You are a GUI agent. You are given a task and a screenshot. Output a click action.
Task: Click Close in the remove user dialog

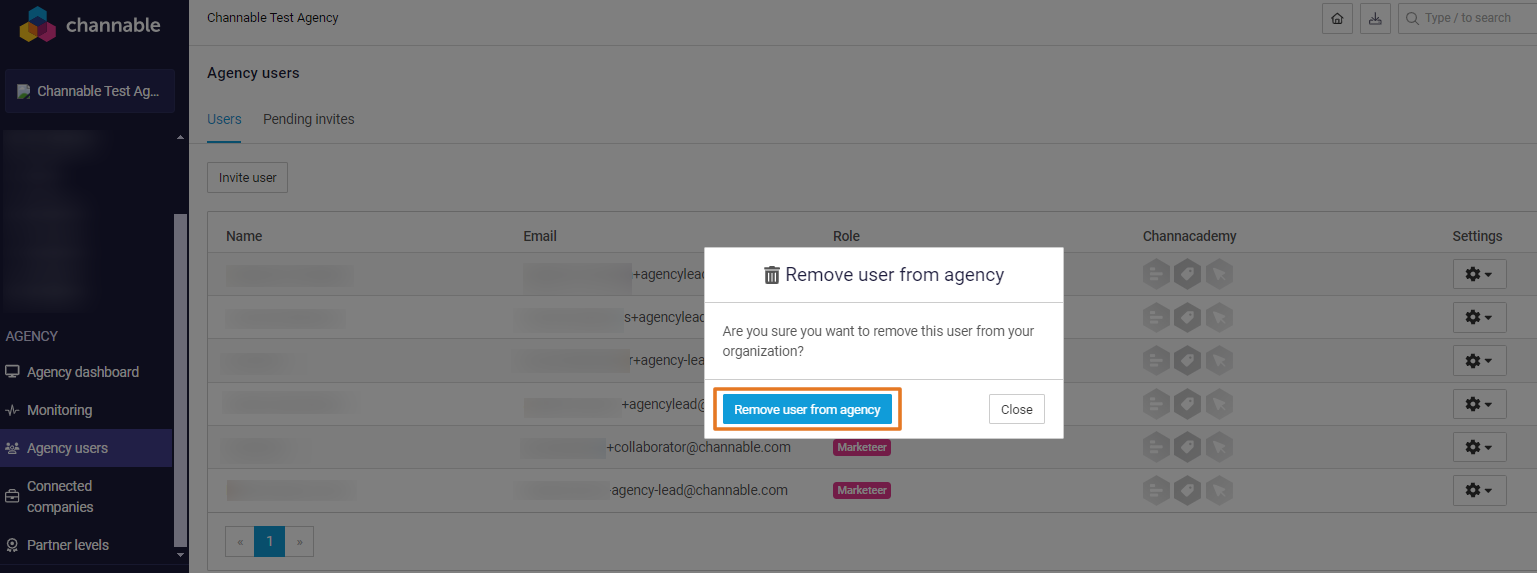1016,409
